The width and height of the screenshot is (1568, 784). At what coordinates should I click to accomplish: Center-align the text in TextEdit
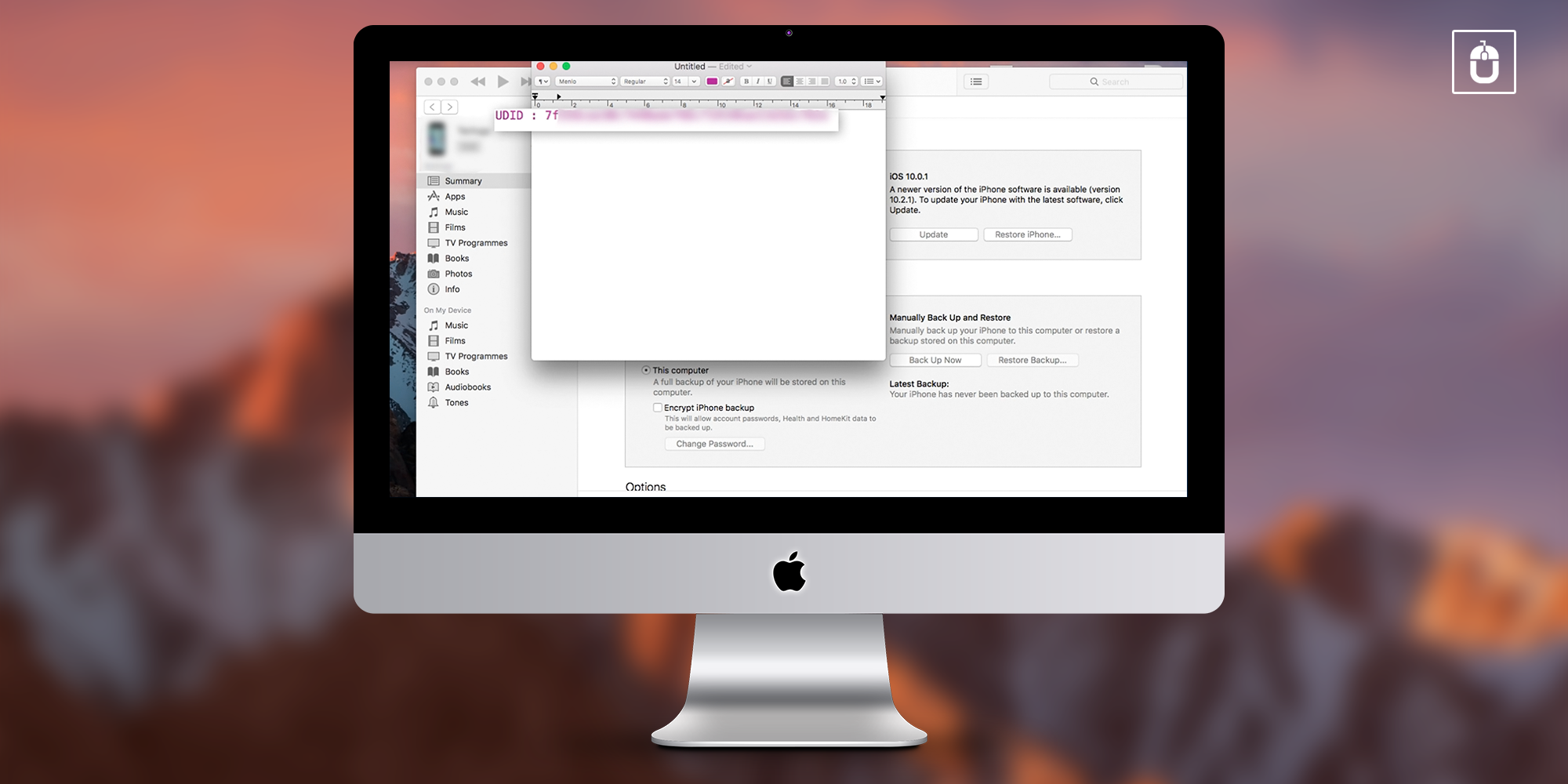point(800,82)
